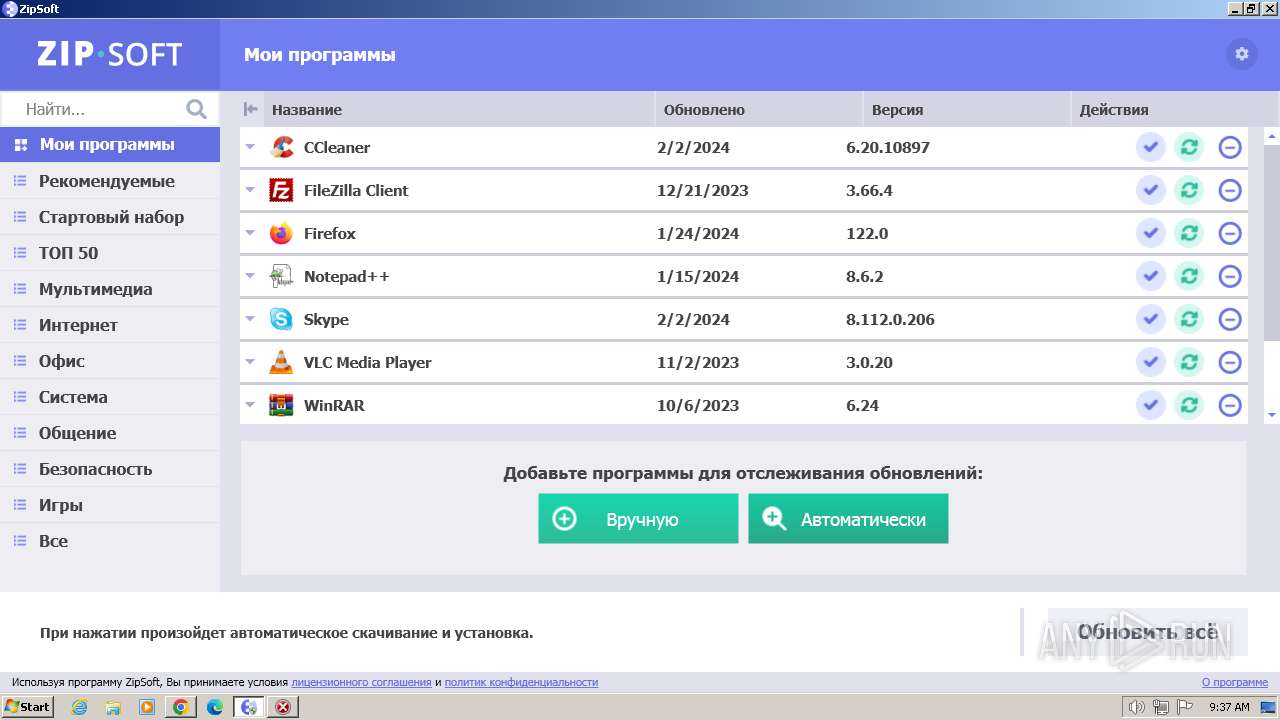
Task: Expand Skype row details arrow
Action: (x=250, y=319)
